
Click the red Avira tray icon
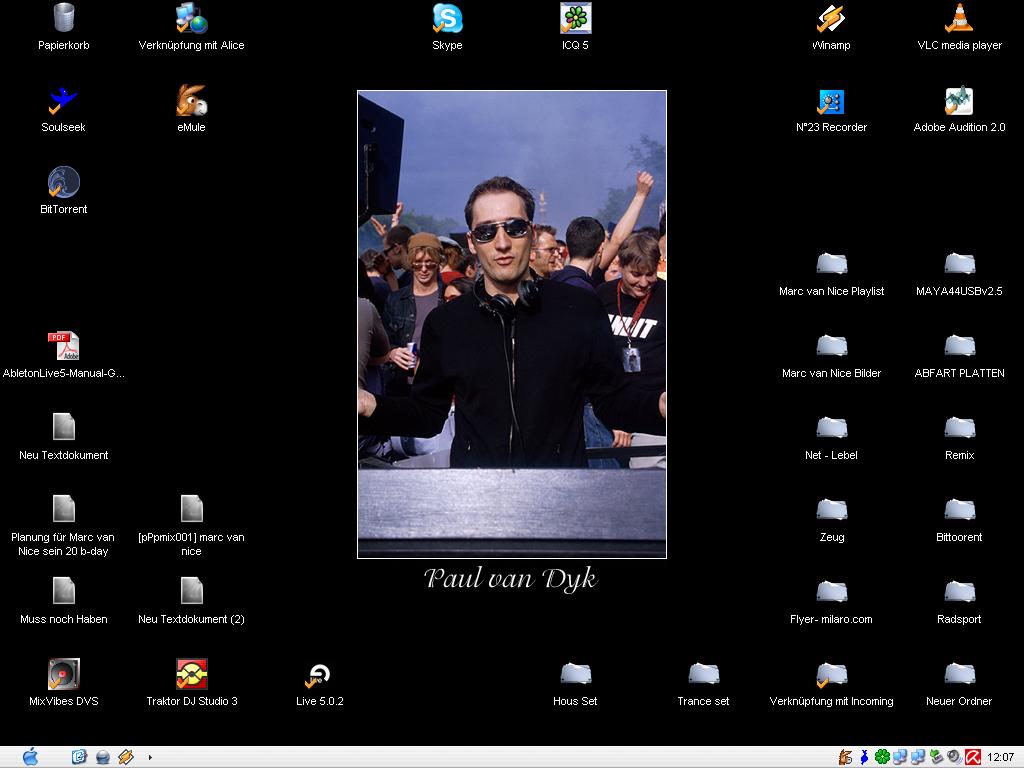[972, 757]
